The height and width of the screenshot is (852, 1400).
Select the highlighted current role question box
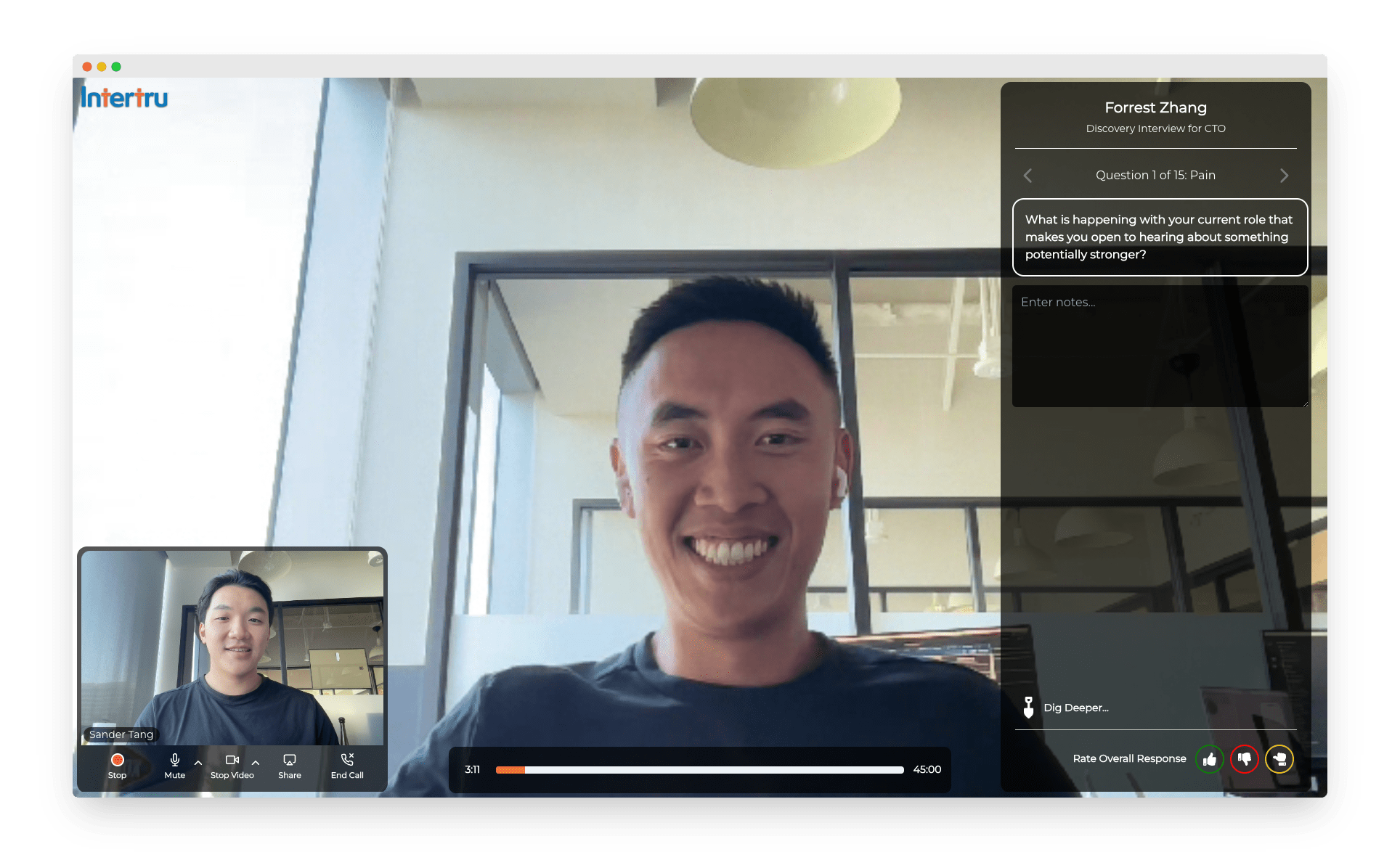1159,237
